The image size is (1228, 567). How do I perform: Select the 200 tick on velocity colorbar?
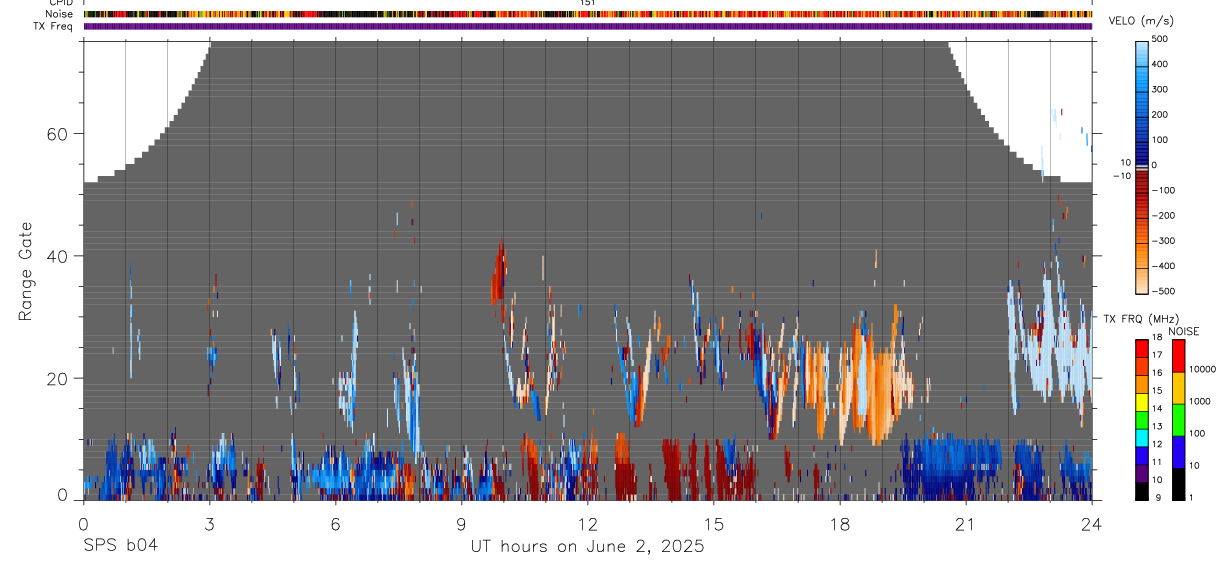click(x=1160, y=115)
